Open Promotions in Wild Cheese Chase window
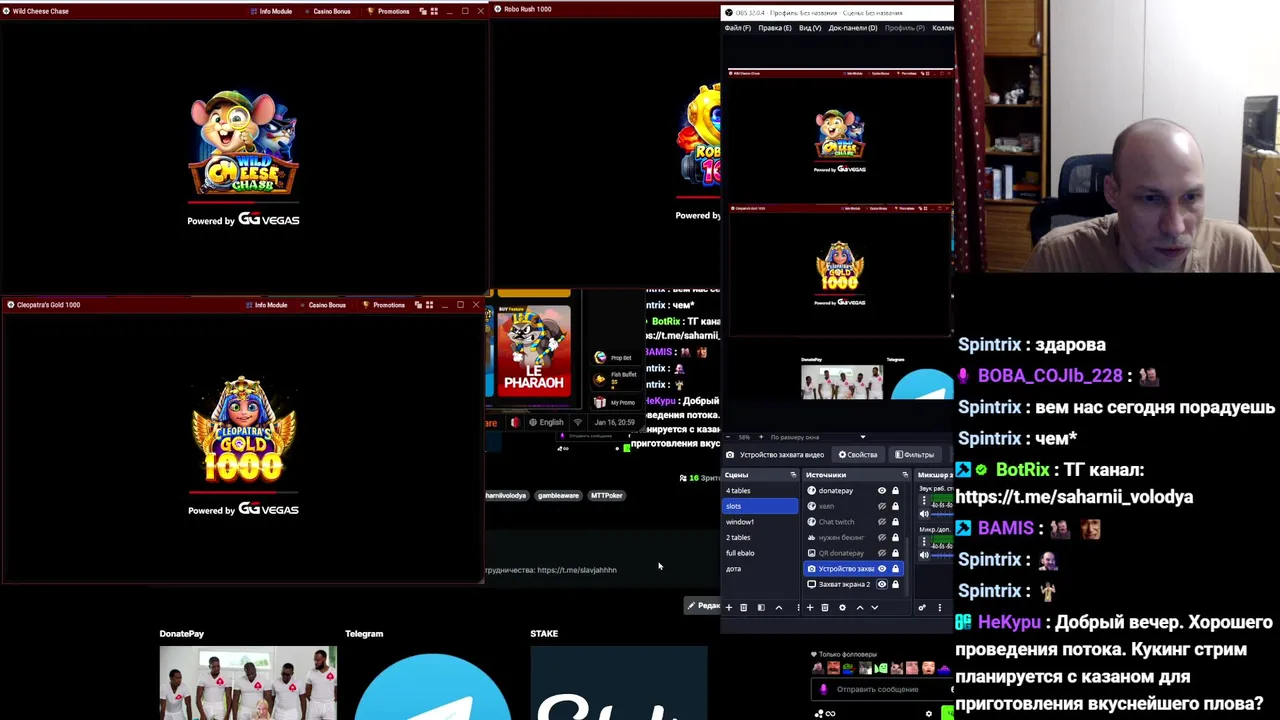This screenshot has height=720, width=1280. click(x=388, y=11)
